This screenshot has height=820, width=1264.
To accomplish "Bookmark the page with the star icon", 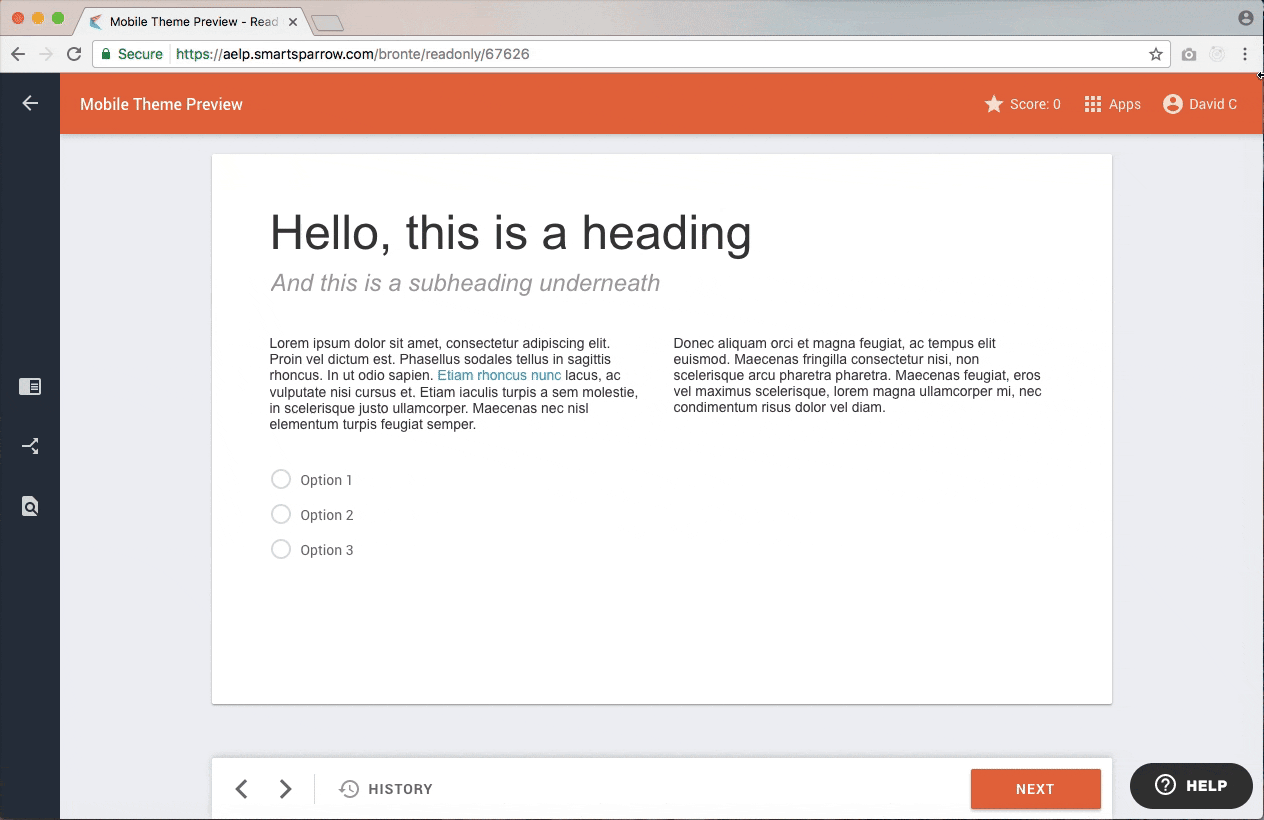I will [1156, 54].
